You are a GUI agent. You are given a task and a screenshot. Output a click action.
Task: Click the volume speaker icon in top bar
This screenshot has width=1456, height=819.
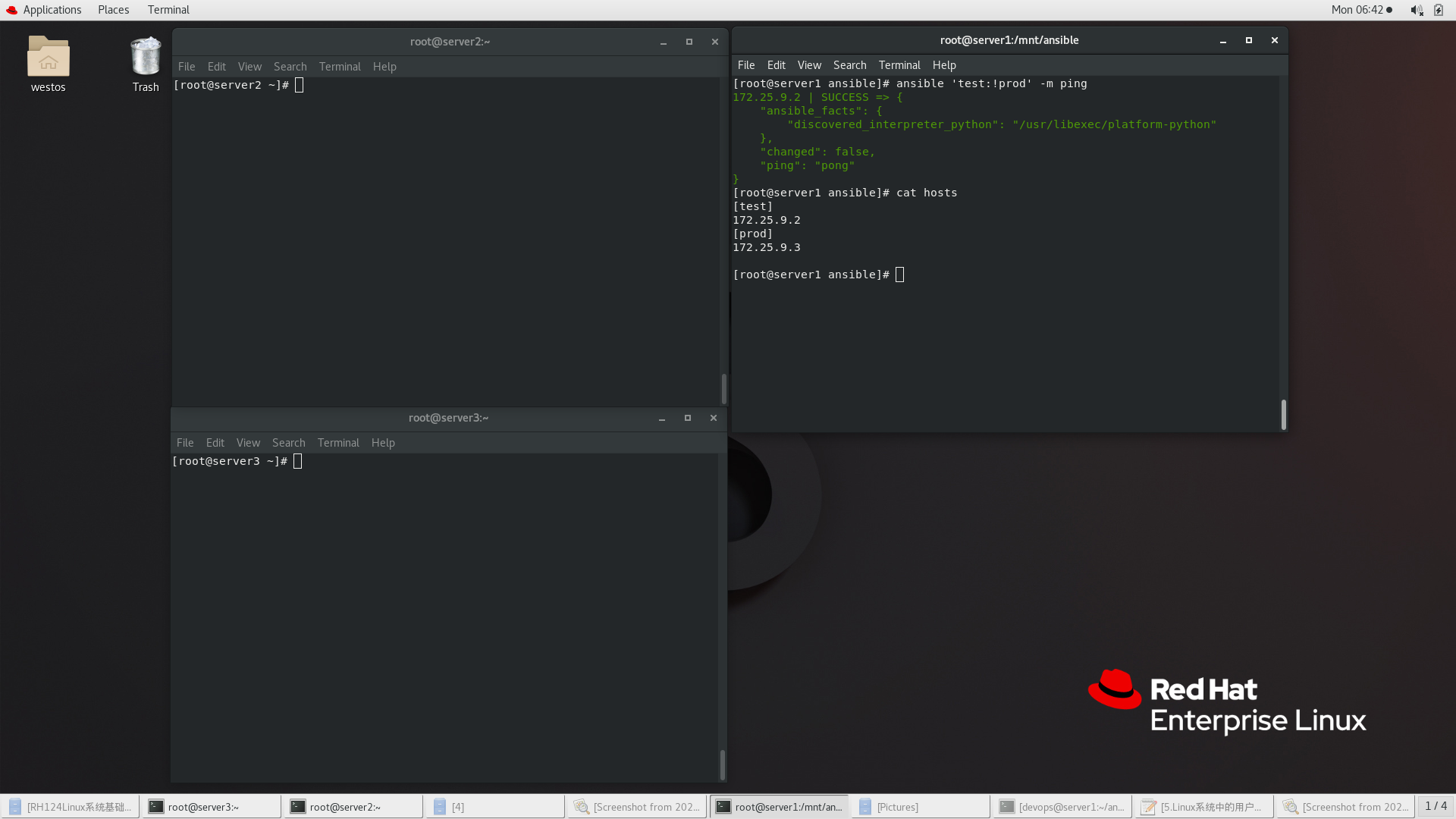pos(1416,10)
